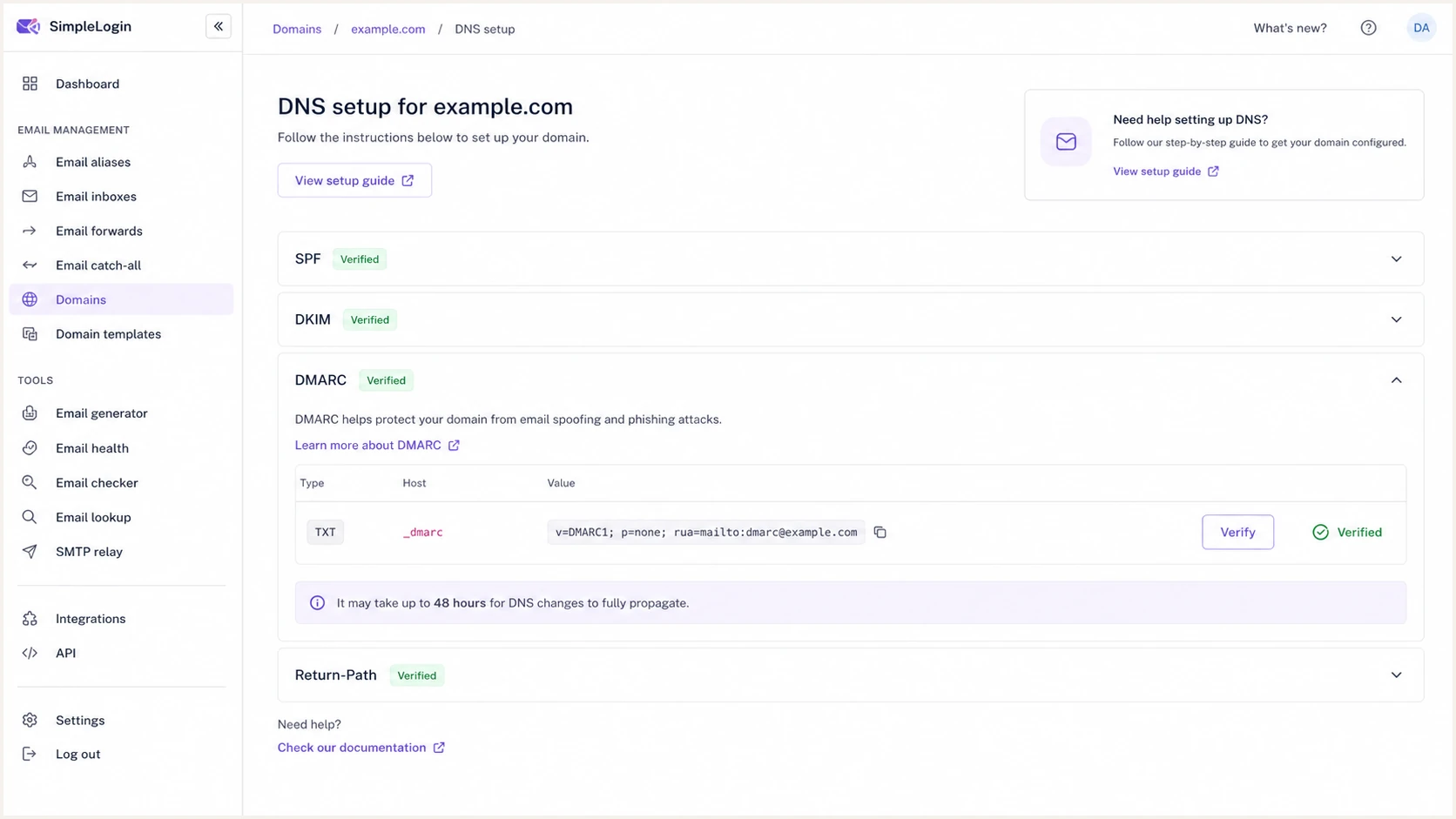Screen dimensions: 1456x819
Task: Go to Domains breadcrumb link
Action: click(297, 29)
